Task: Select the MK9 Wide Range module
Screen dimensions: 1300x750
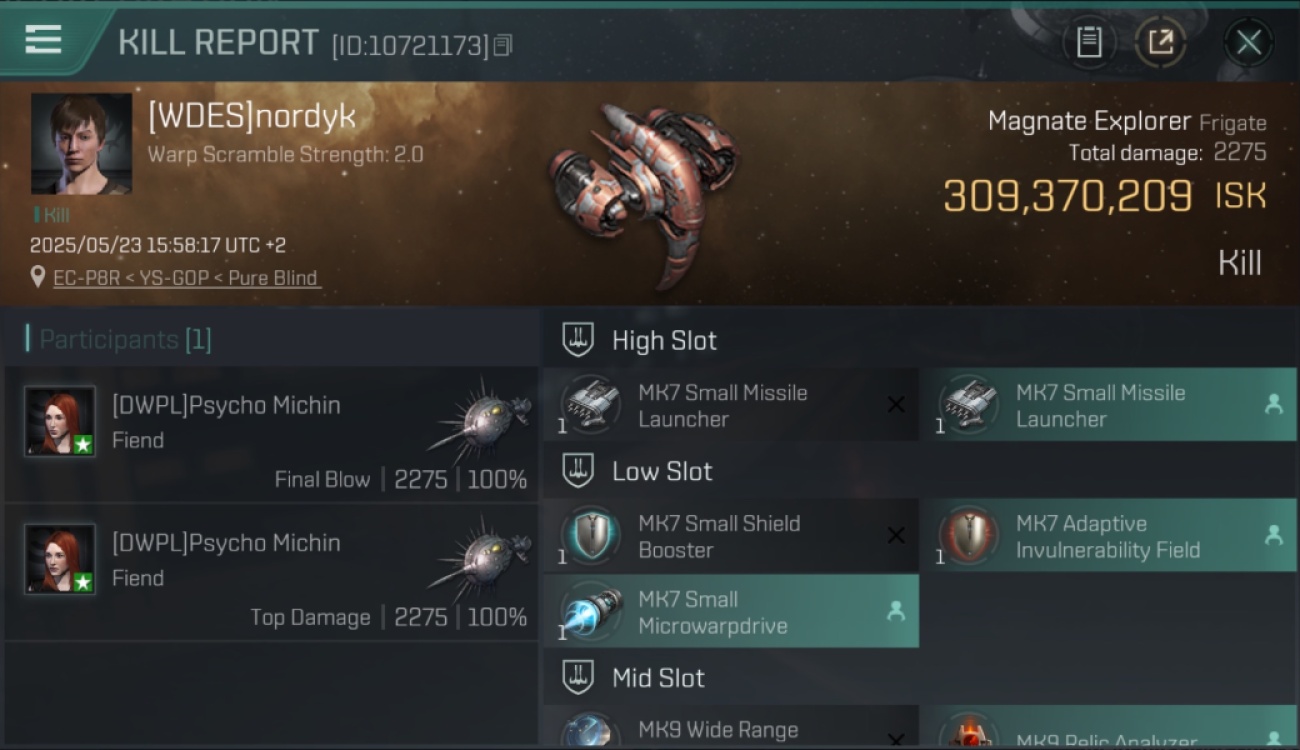Action: tap(731, 728)
